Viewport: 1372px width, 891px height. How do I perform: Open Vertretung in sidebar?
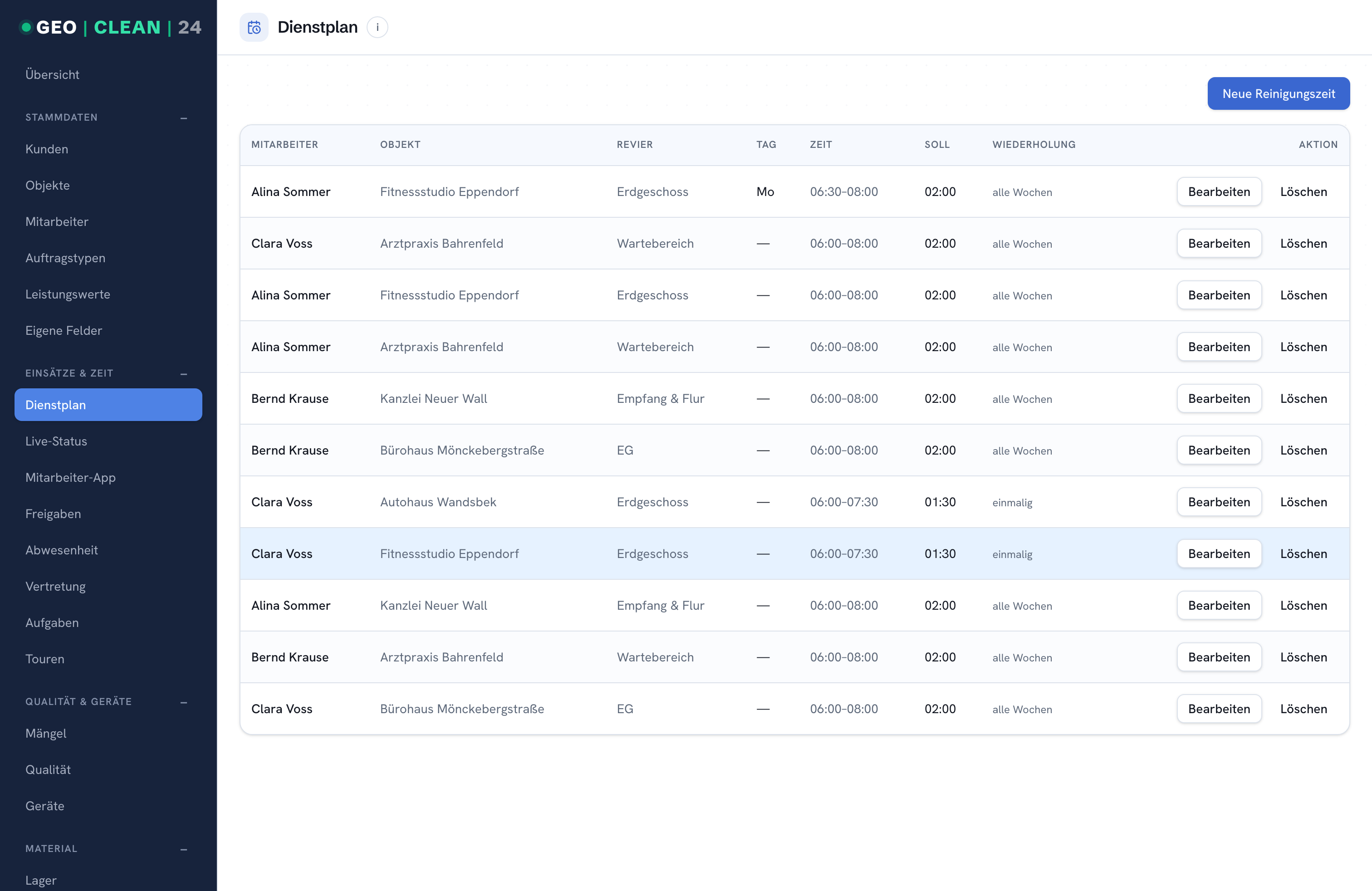coord(108,586)
